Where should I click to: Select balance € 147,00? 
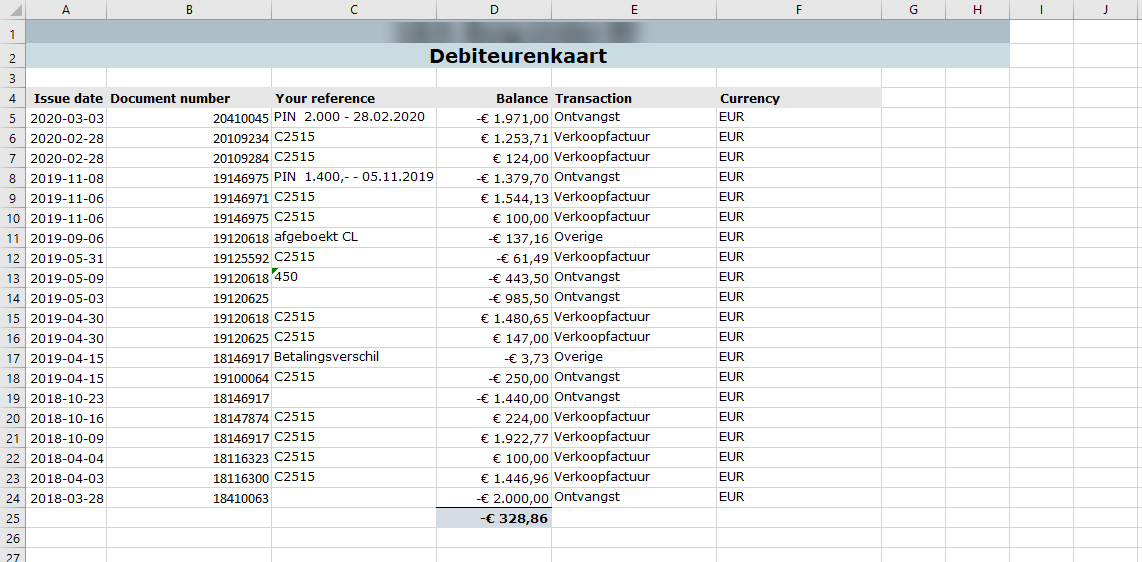click(x=495, y=338)
